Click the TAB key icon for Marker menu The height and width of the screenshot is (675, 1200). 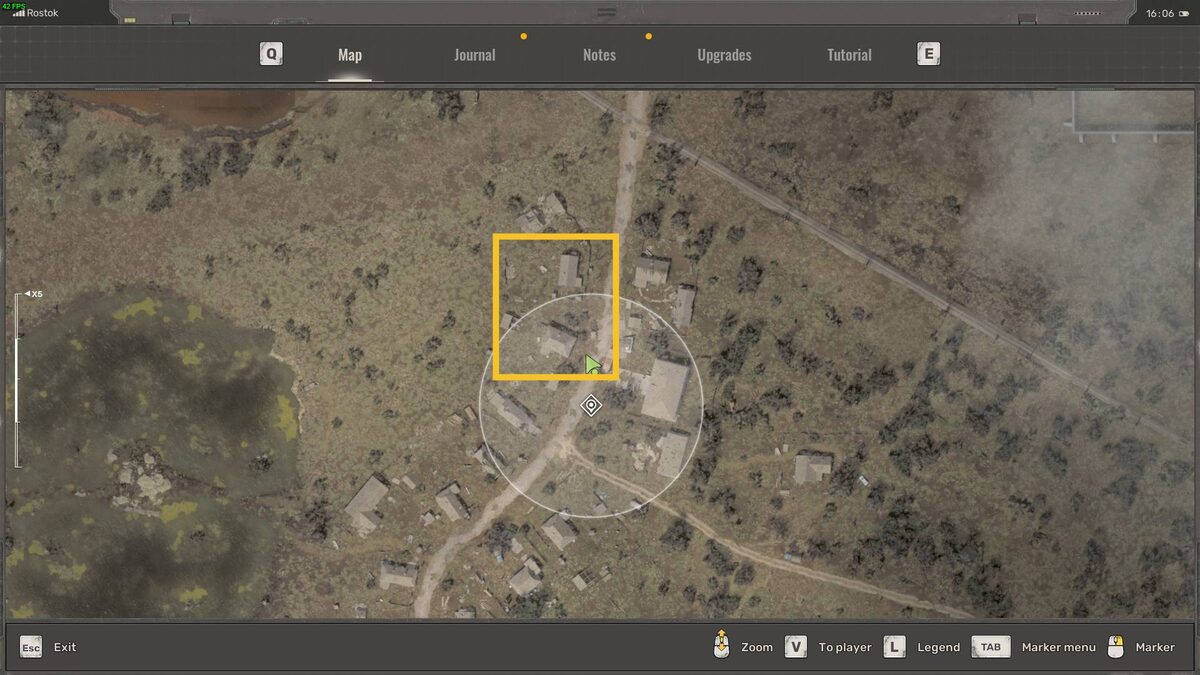(990, 647)
